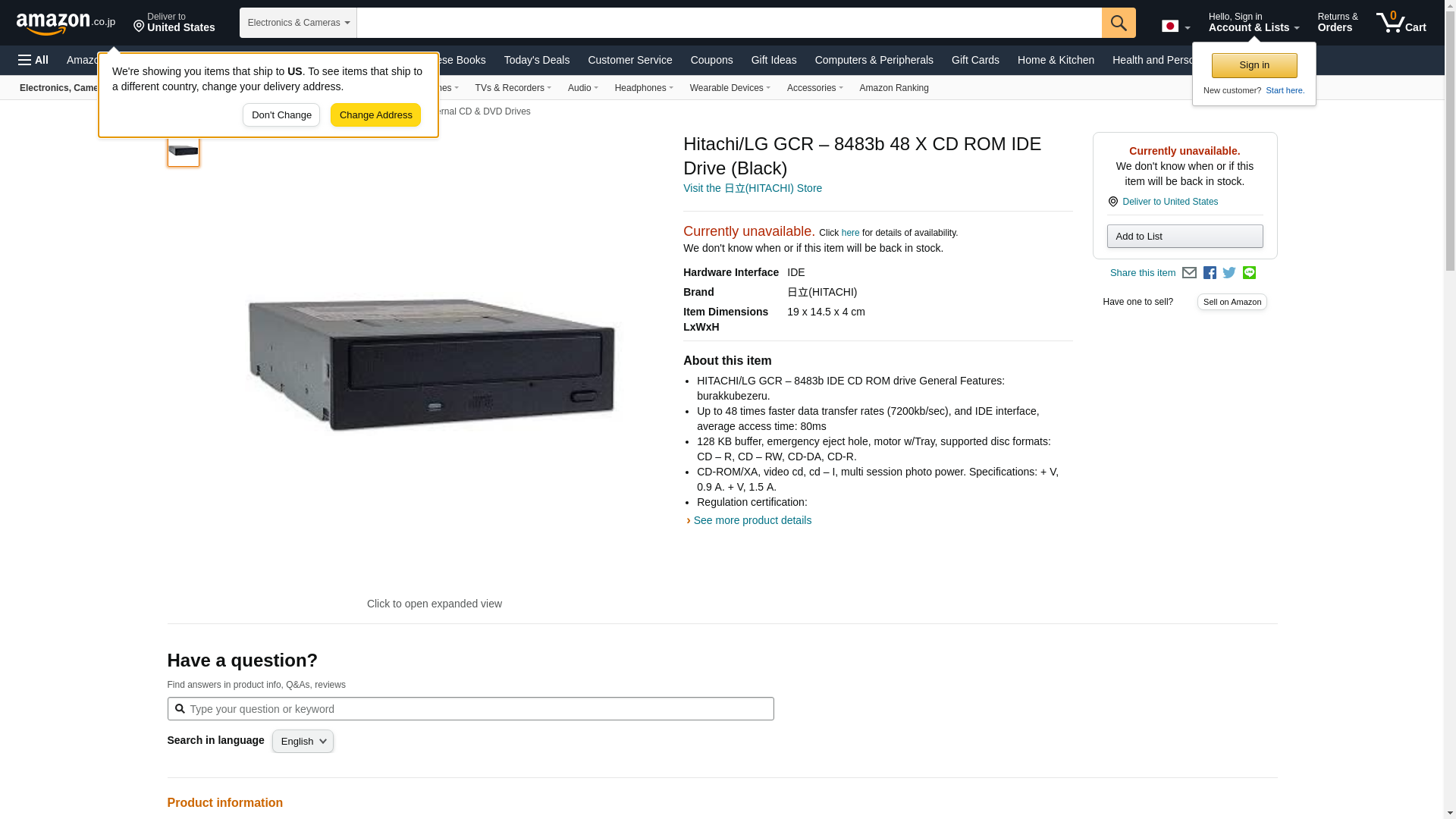1456x819 pixels.
Task: Open the English search language dropdown
Action: pos(303,742)
